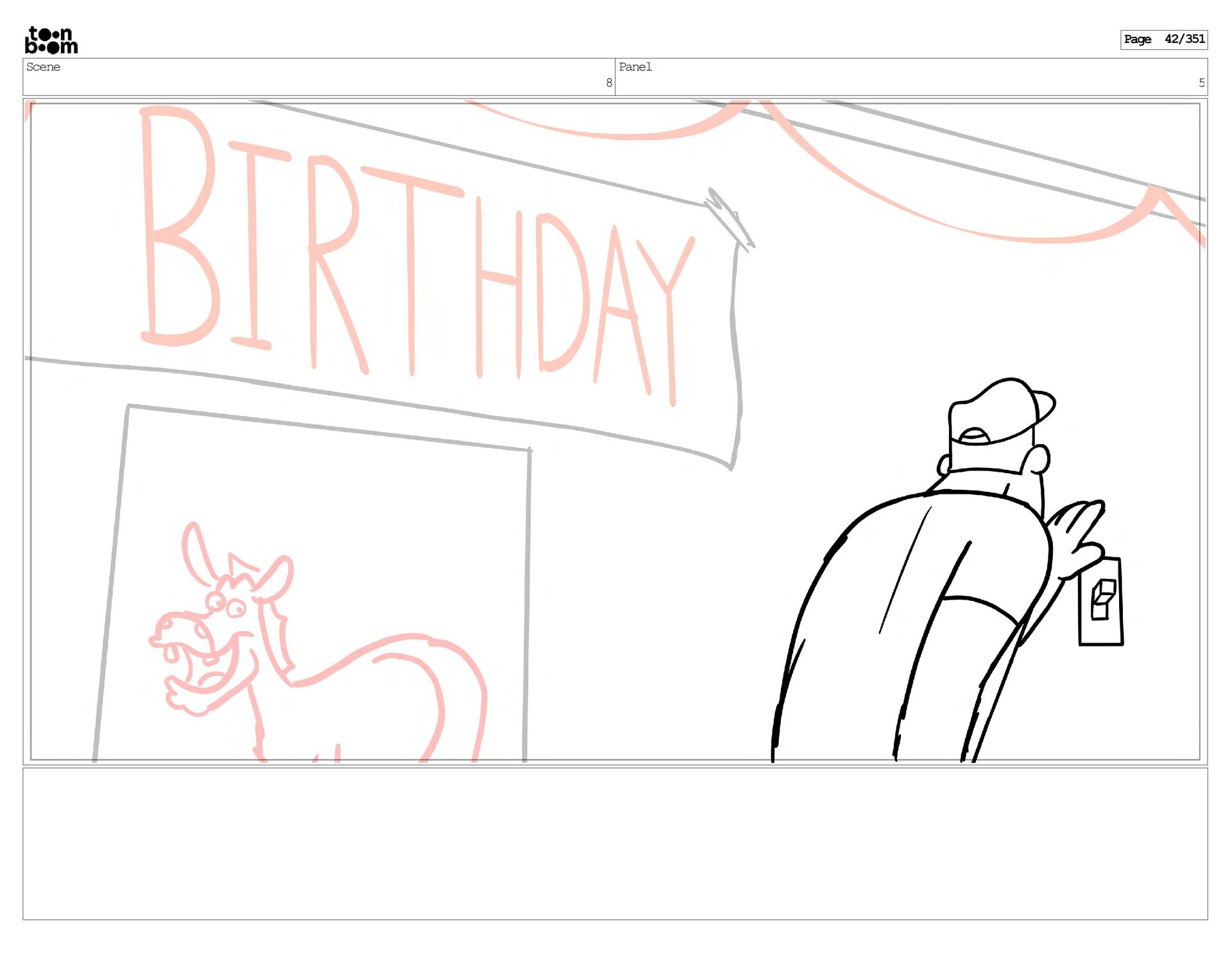The image size is (1232, 954).
Task: Click the cap's adjustment opening
Action: click(974, 436)
